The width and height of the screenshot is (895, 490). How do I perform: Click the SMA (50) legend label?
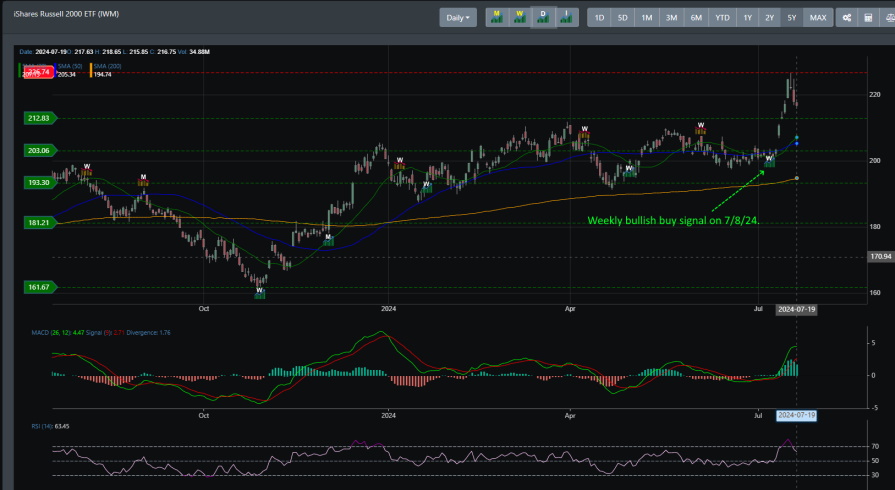pos(70,66)
